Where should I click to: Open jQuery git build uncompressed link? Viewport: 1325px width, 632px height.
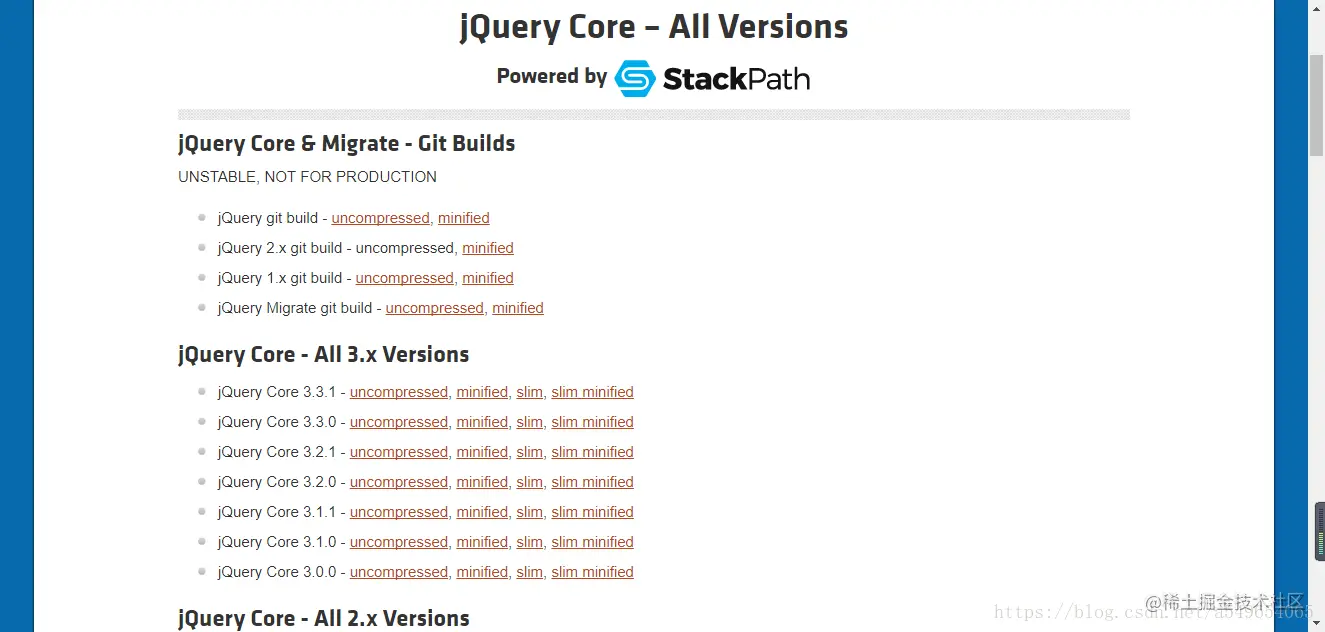381,218
